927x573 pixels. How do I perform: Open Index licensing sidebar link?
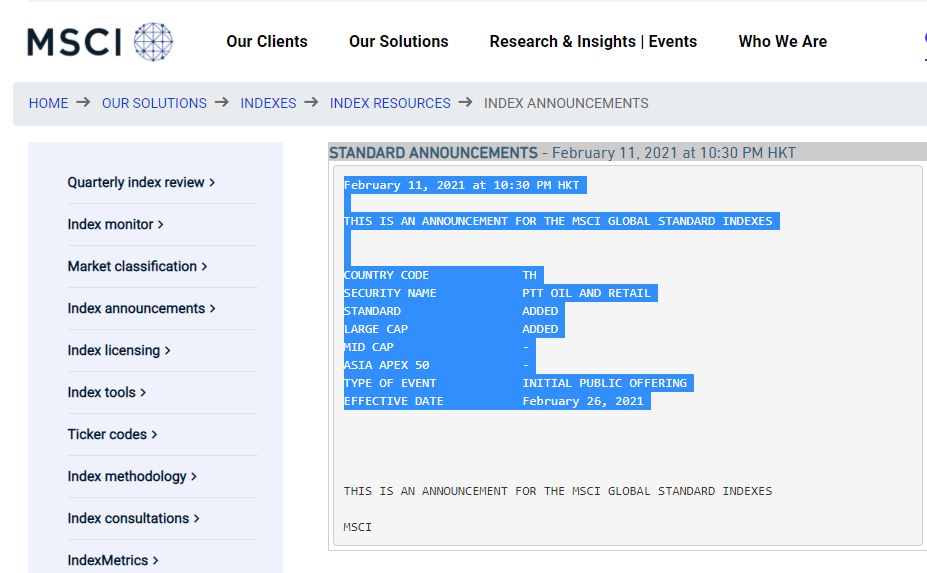click(119, 350)
